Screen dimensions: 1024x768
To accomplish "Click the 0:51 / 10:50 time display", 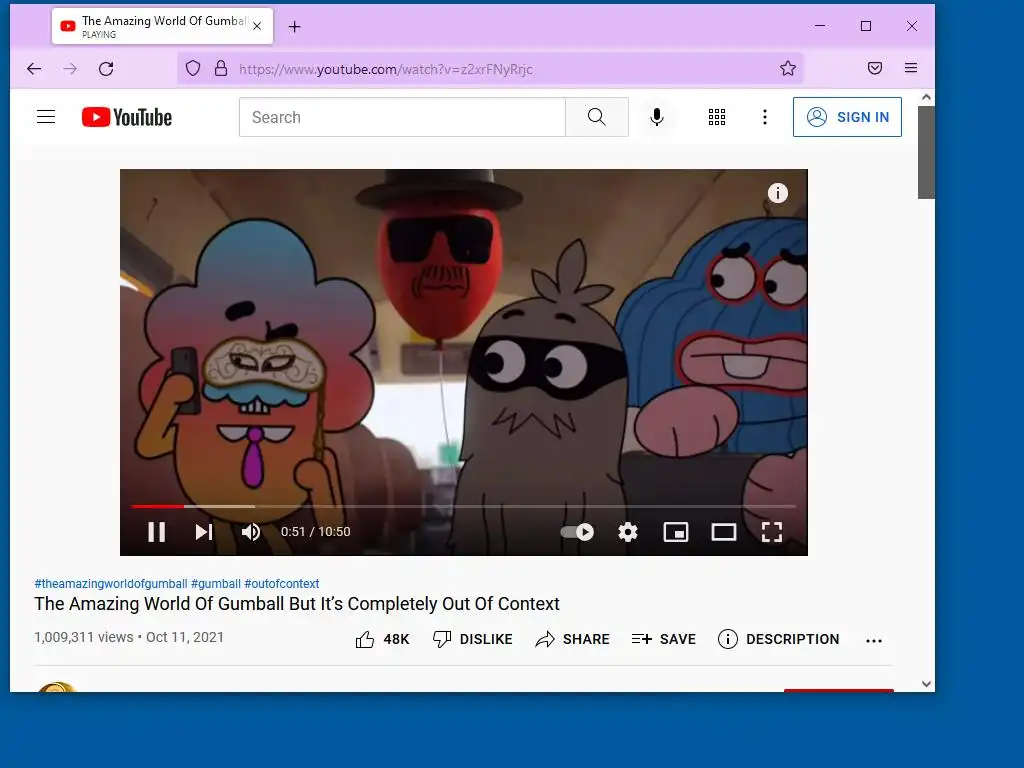I will [315, 532].
